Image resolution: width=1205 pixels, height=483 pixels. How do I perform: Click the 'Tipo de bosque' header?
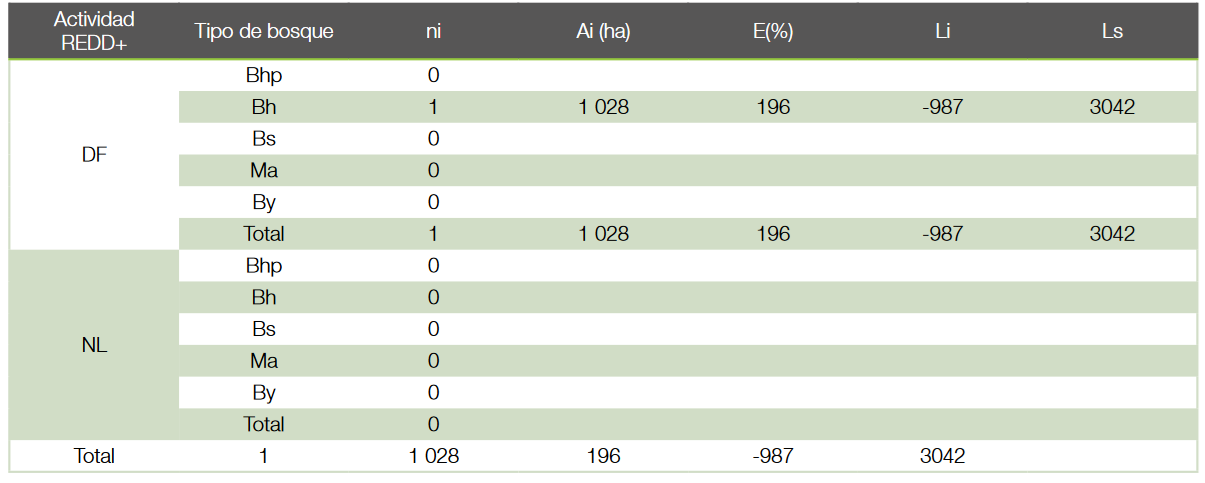point(264,31)
